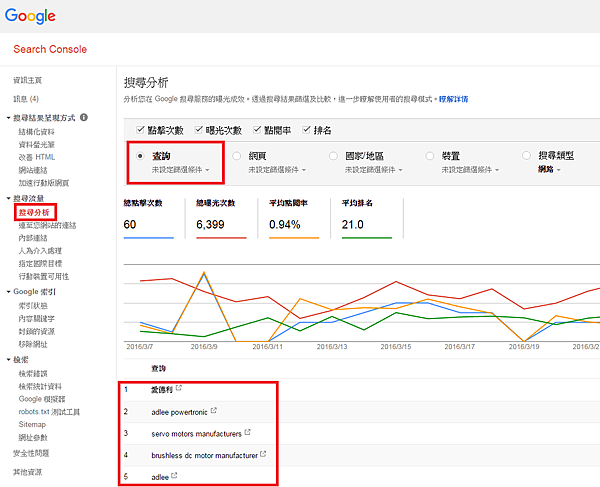The height and width of the screenshot is (487, 600).
Task: Open the 網路 dropdown under 搜尋類型
Action: 549,169
